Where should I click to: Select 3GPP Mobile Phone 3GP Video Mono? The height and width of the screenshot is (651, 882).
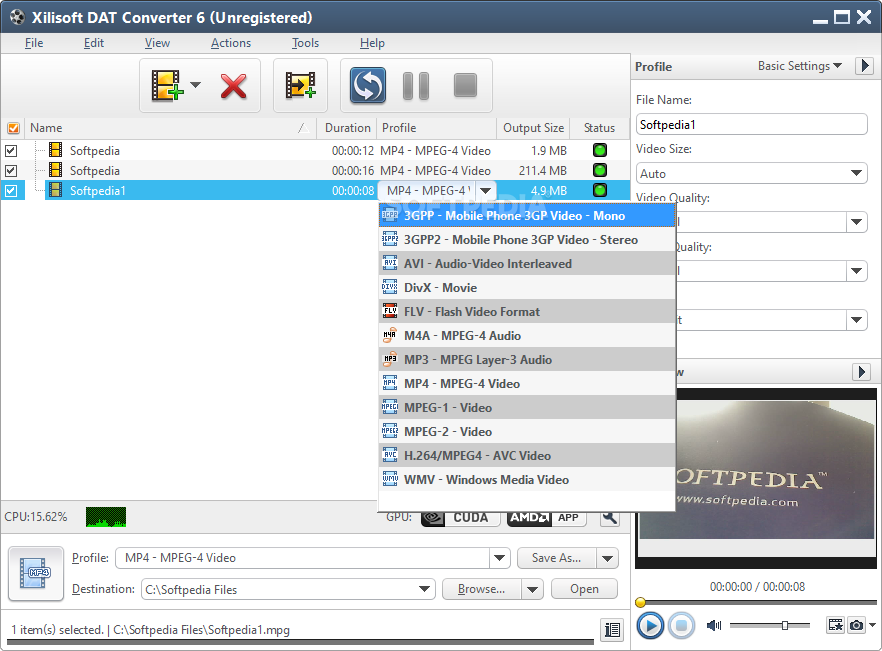pyautogui.click(x=527, y=215)
